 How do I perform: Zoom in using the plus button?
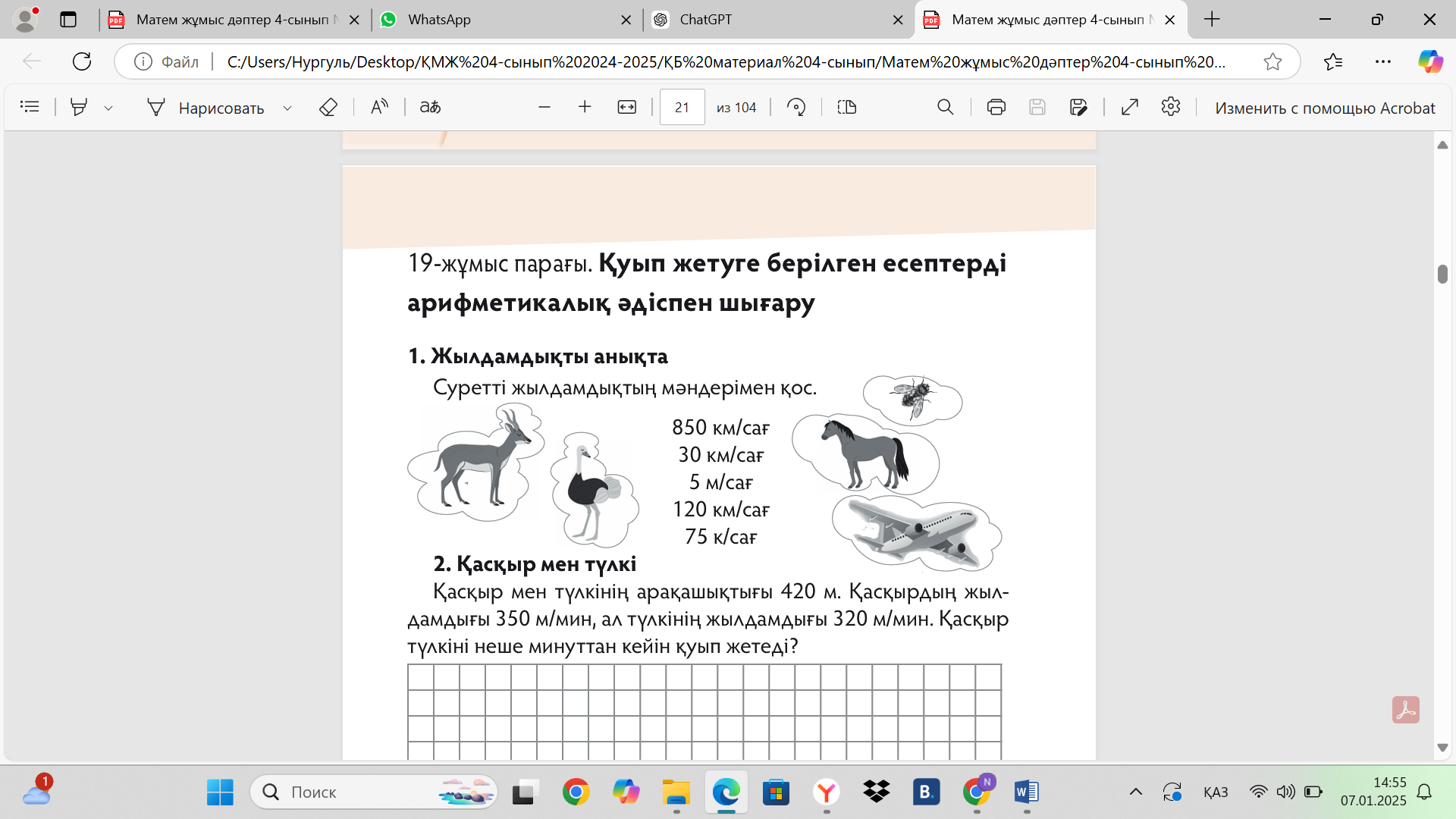(585, 107)
